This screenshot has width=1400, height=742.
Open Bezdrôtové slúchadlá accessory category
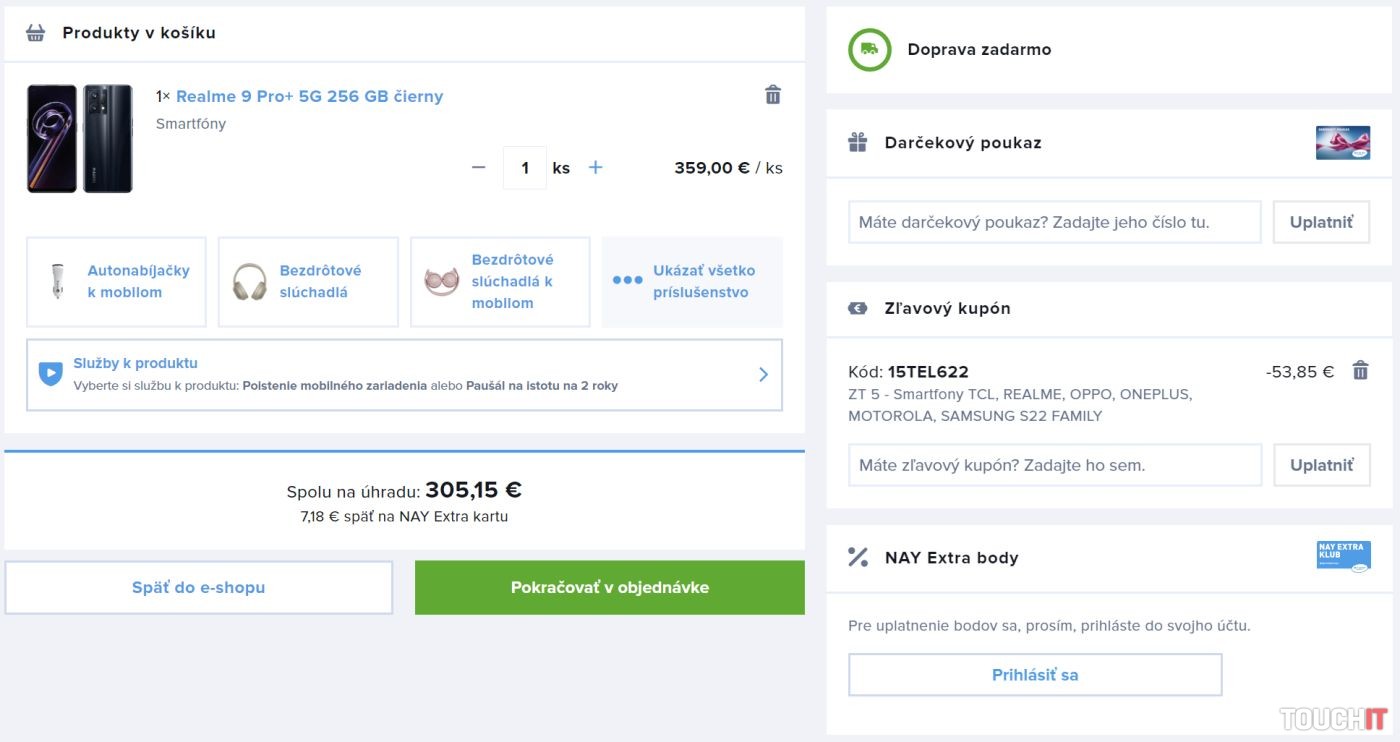[308, 282]
